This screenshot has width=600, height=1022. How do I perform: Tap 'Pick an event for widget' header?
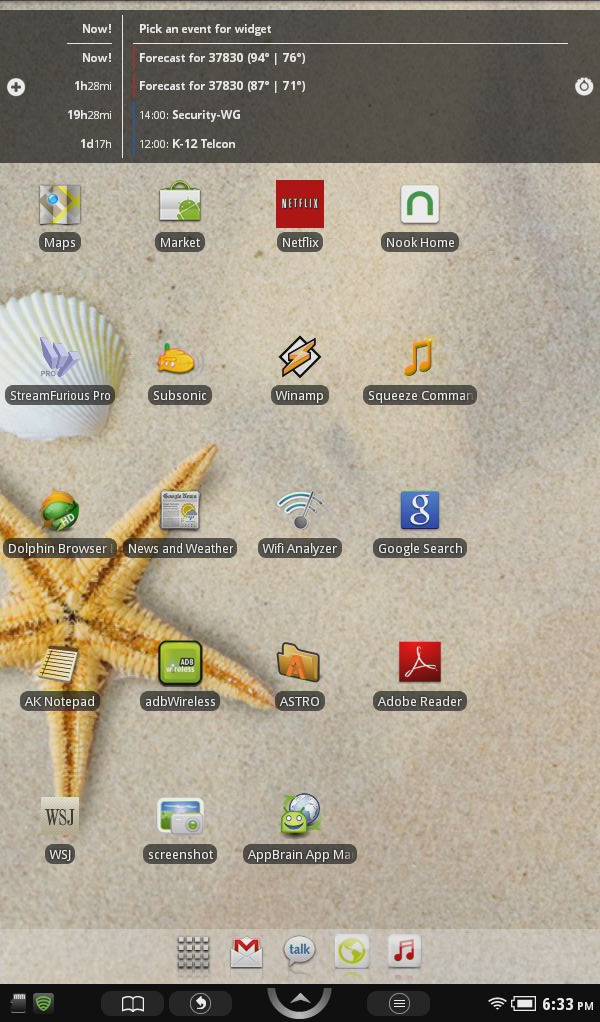pyautogui.click(x=205, y=29)
